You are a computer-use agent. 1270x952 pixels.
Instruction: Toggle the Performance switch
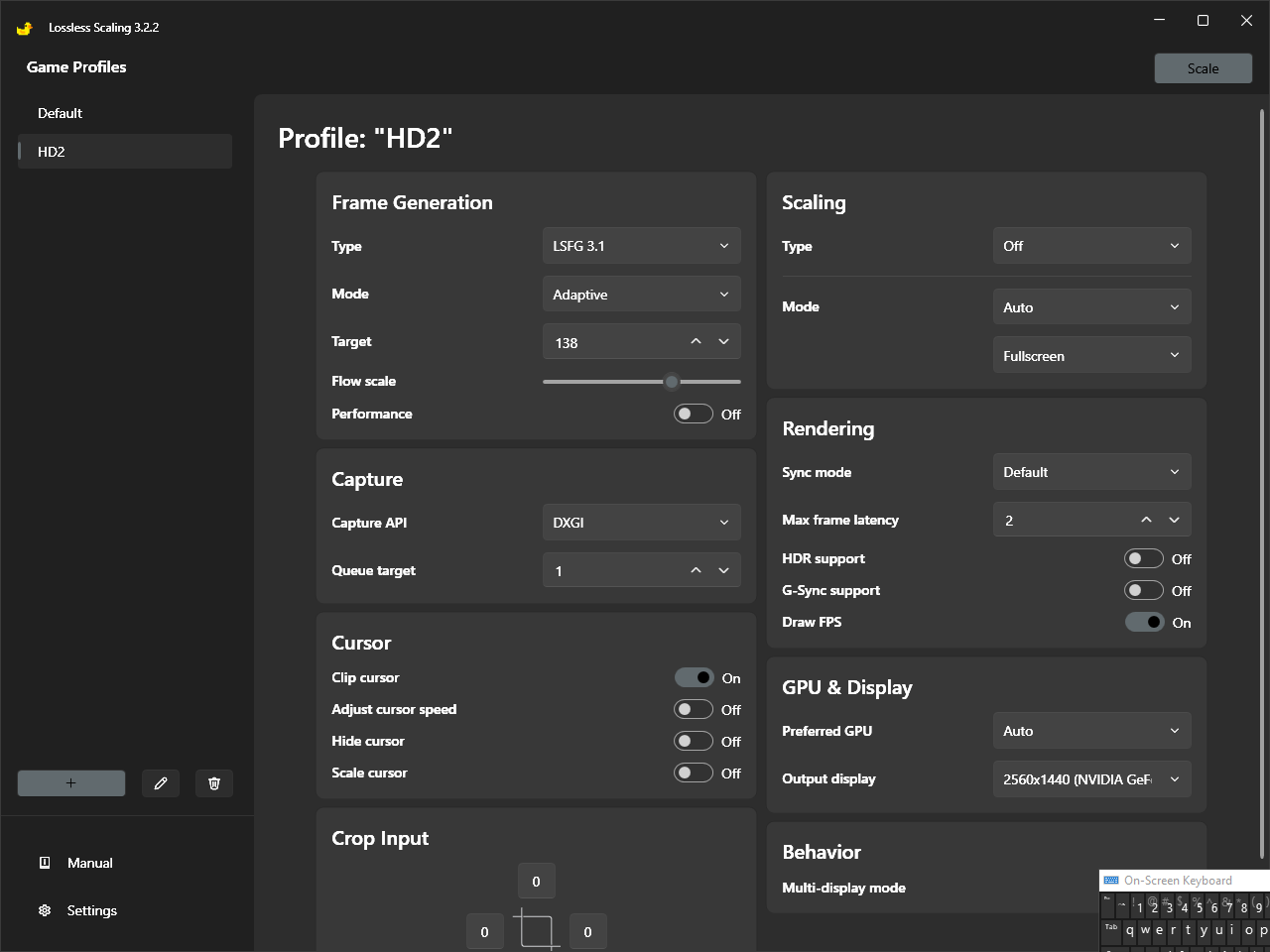tap(694, 414)
